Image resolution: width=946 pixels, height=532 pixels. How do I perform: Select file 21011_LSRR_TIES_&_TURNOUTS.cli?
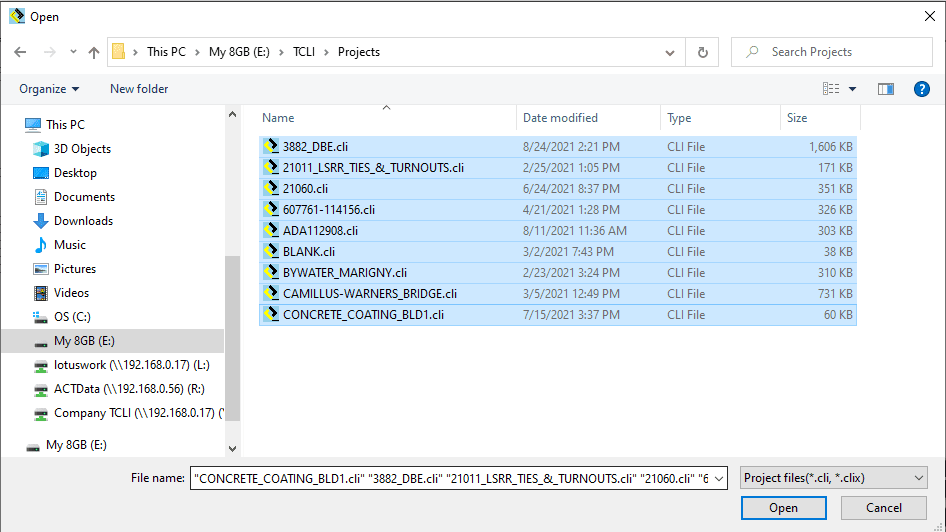[x=373, y=168]
